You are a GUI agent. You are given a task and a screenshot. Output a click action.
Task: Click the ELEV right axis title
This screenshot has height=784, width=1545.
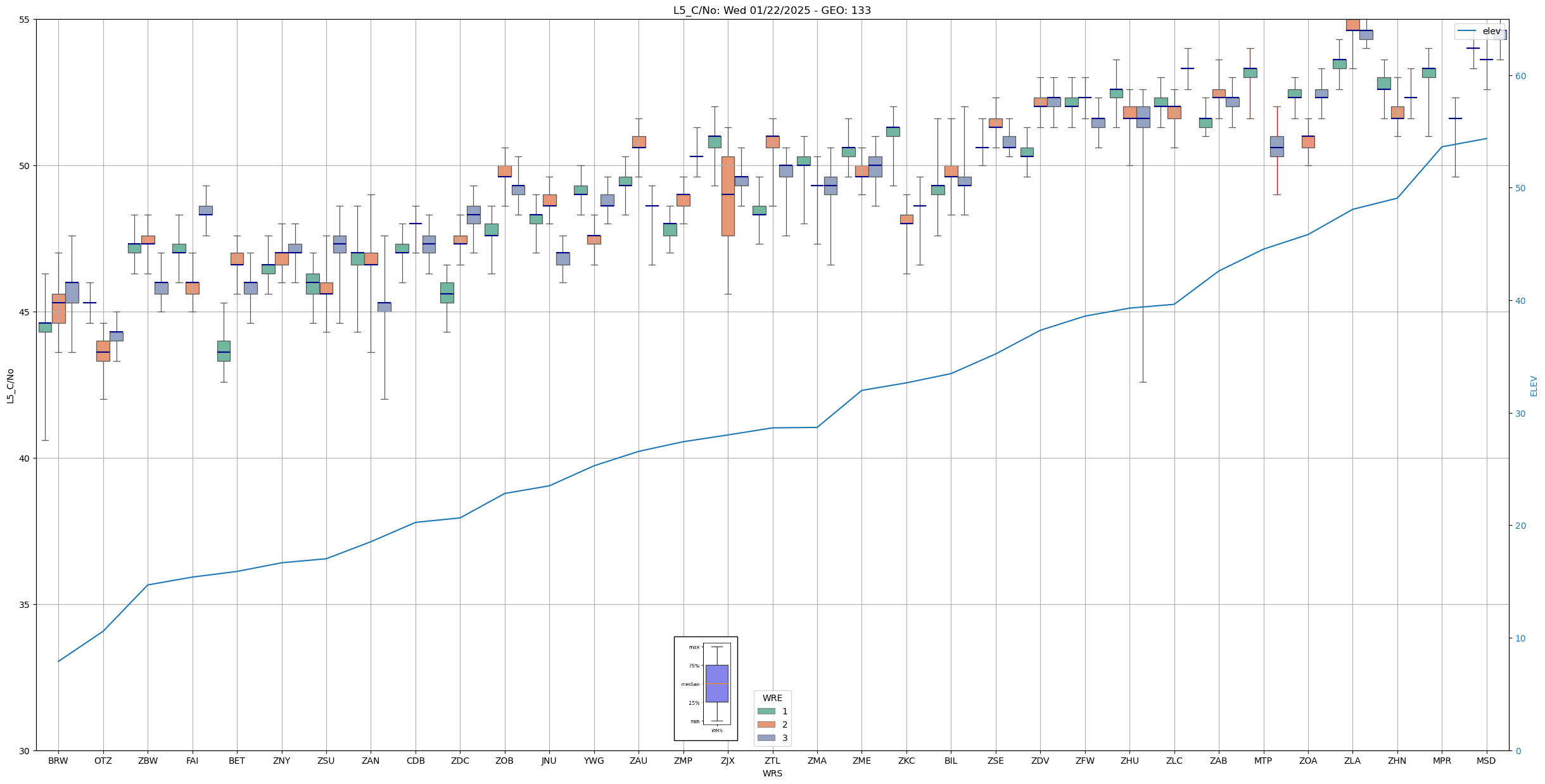(1534, 386)
